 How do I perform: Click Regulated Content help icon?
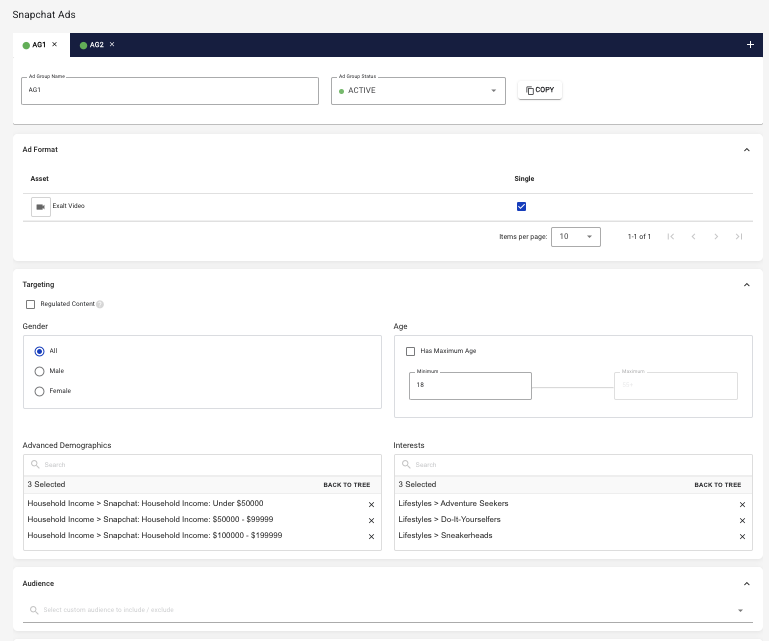[x=100, y=304]
